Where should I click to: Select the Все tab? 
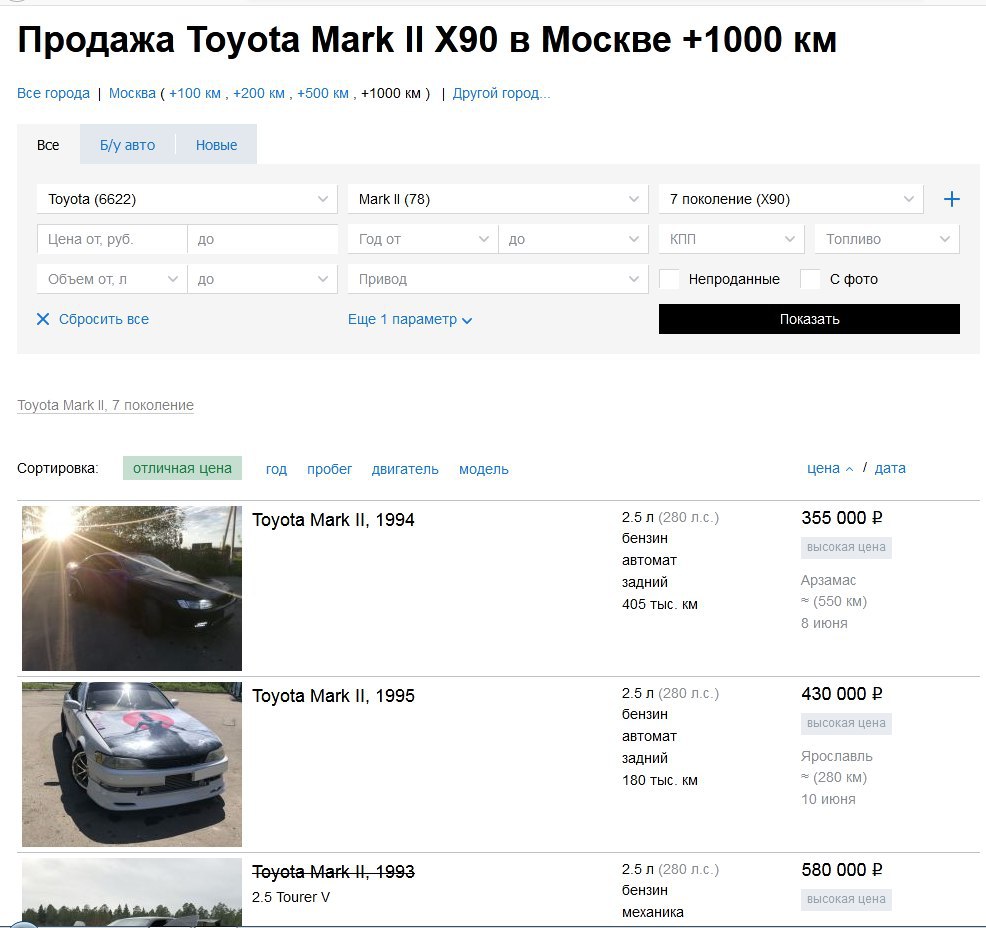(48, 145)
